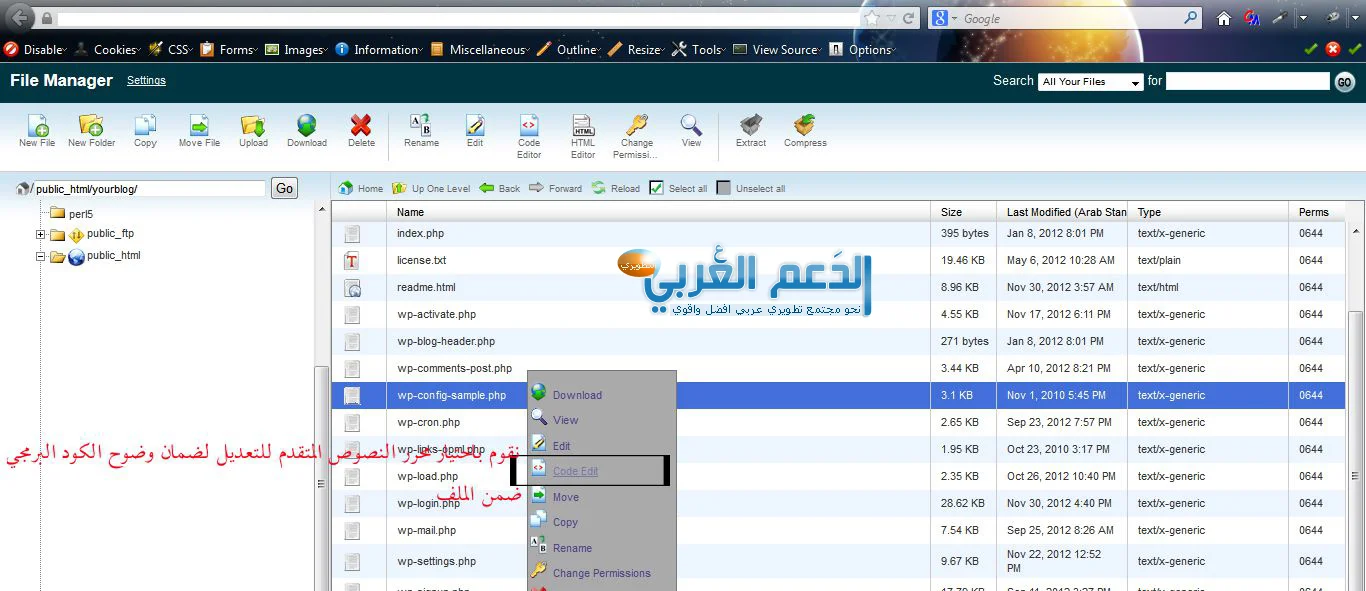Click the search text input field

[1247, 82]
